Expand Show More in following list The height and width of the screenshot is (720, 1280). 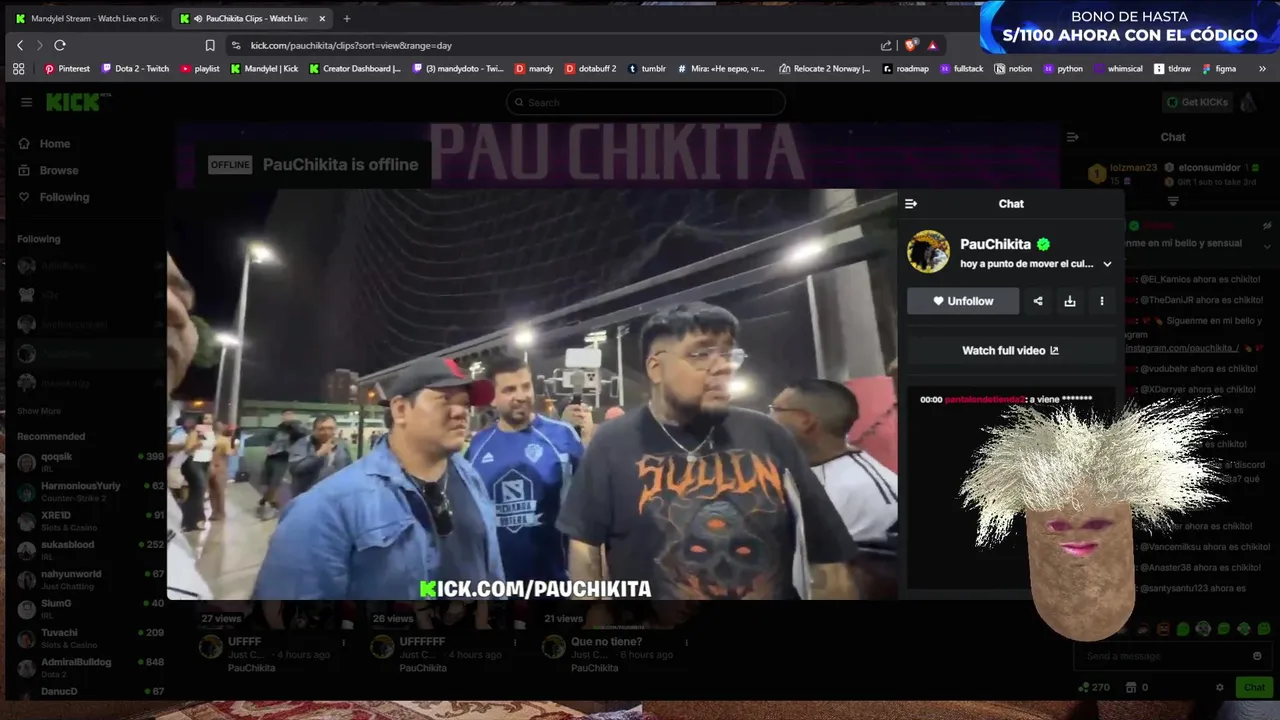tap(39, 411)
